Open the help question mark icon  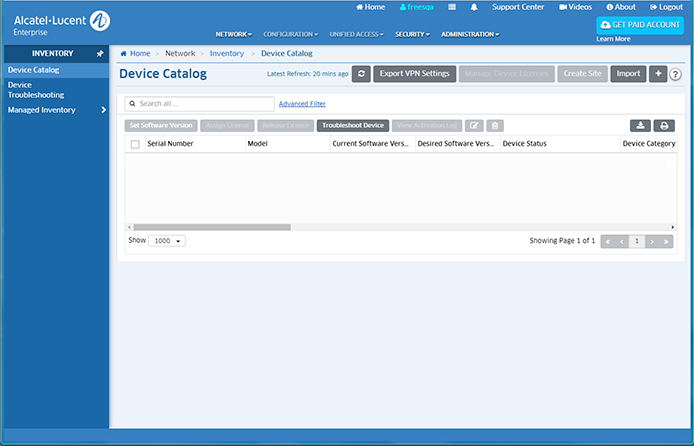675,74
